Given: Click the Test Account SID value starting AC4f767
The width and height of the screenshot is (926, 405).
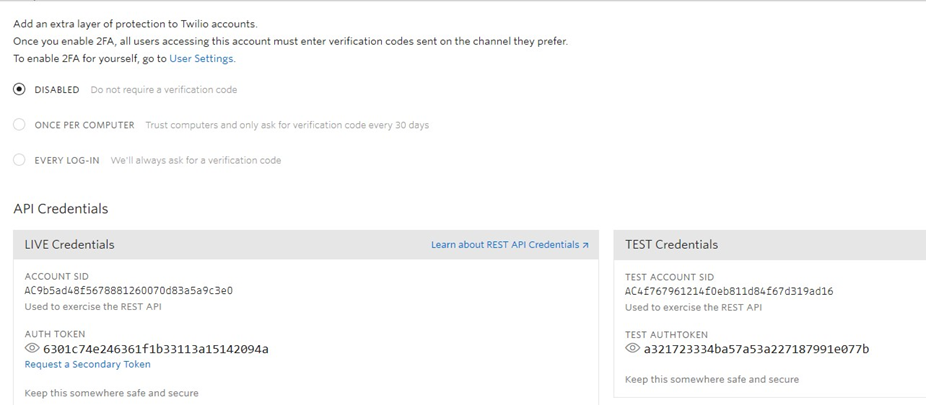Looking at the screenshot, I should coord(729,291).
